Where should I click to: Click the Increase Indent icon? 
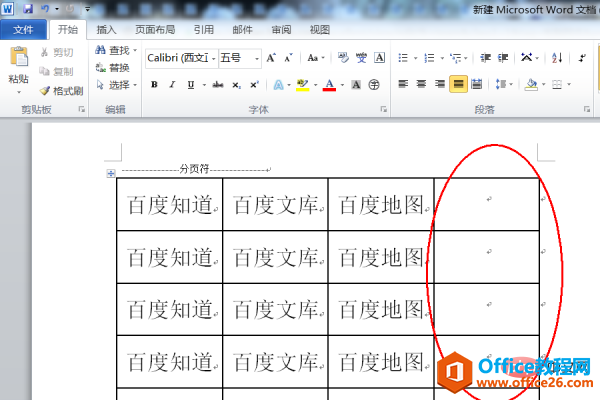tap(503, 58)
